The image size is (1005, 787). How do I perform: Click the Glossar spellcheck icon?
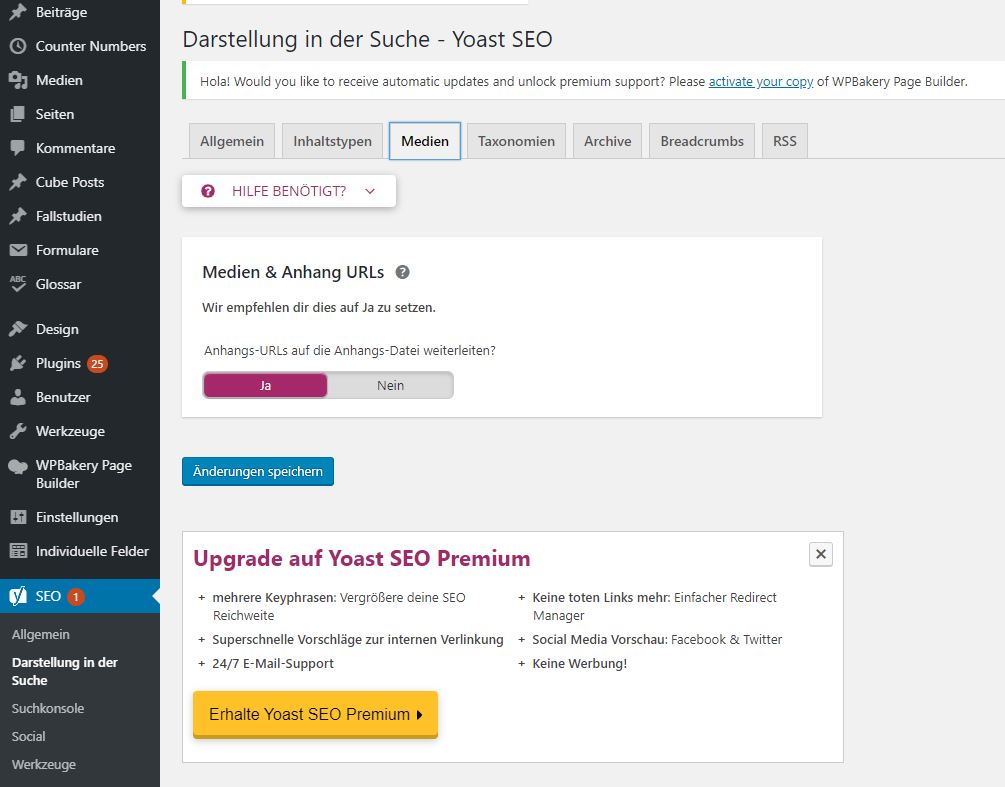click(x=18, y=284)
